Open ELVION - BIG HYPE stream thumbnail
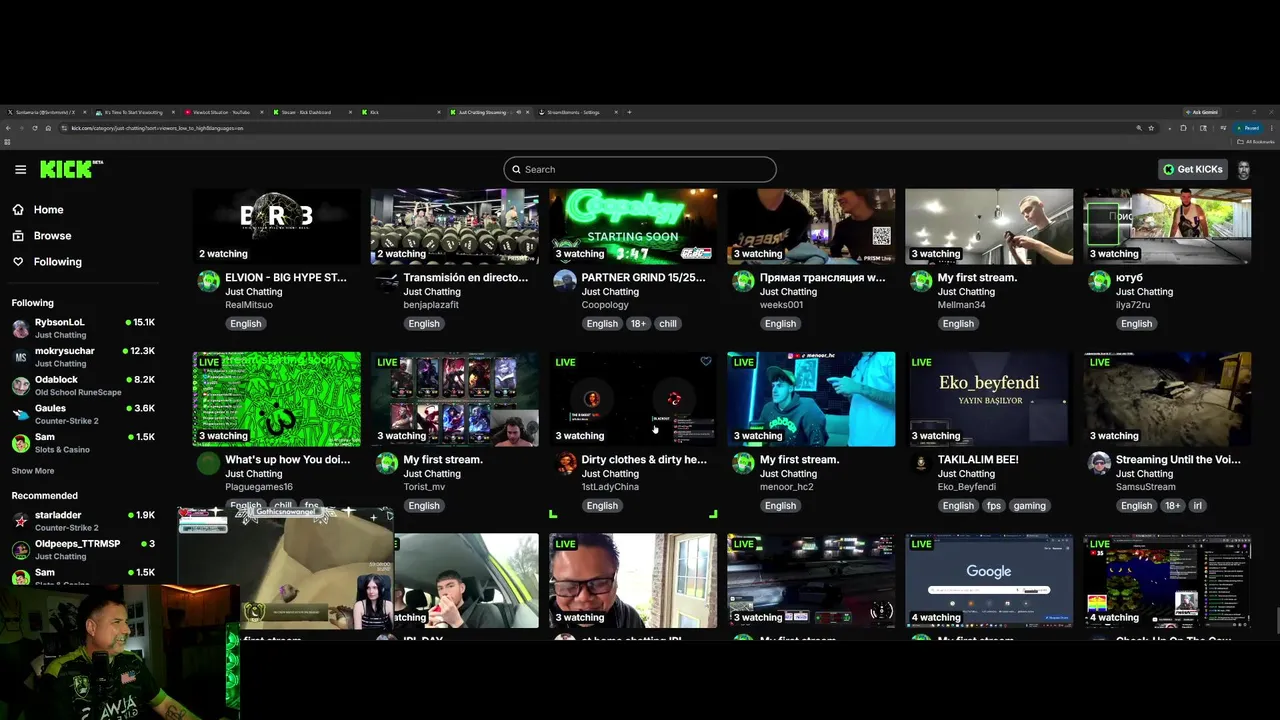This screenshot has width=1280, height=720. [277, 226]
